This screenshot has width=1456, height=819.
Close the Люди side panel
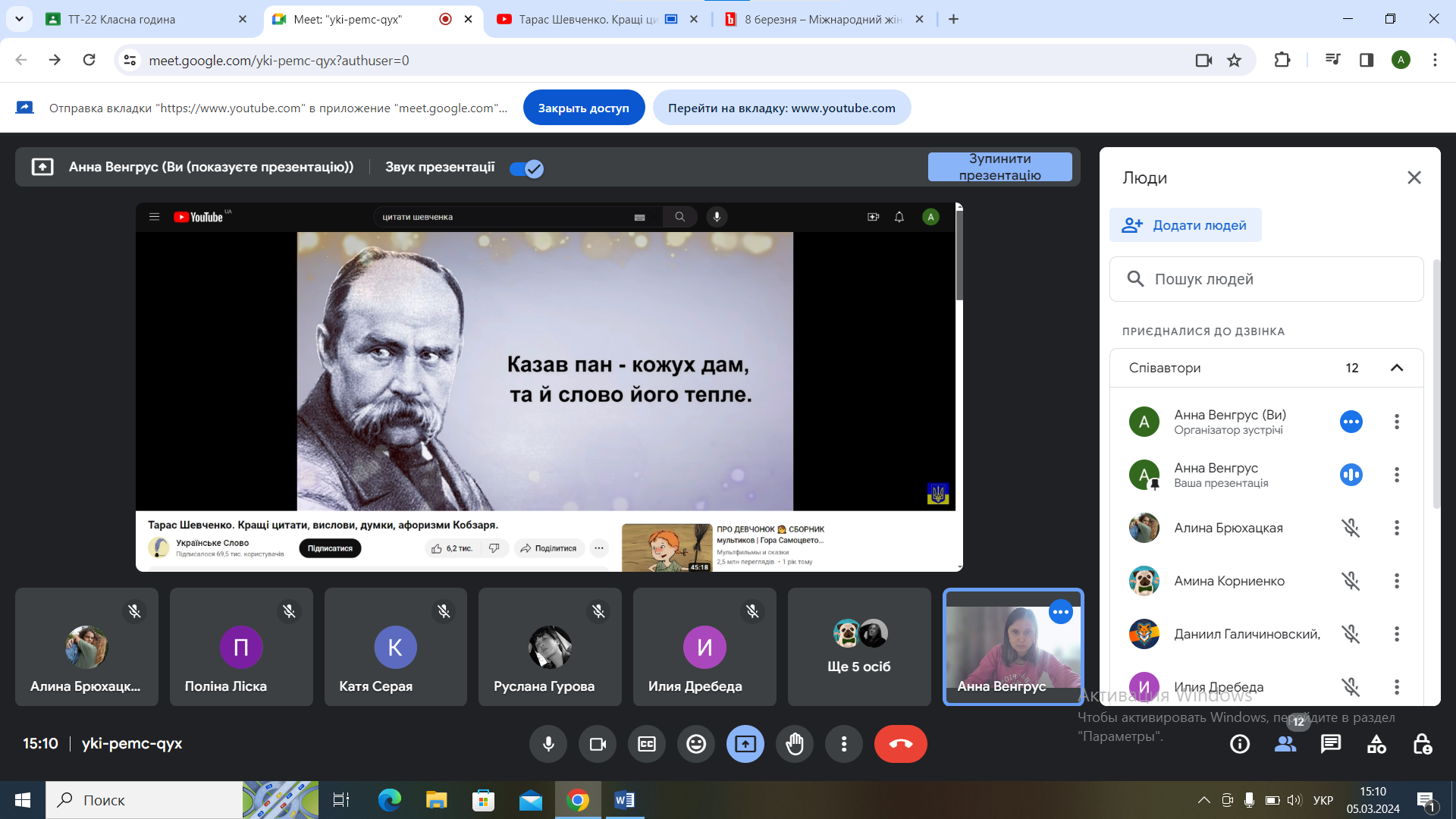(1414, 177)
